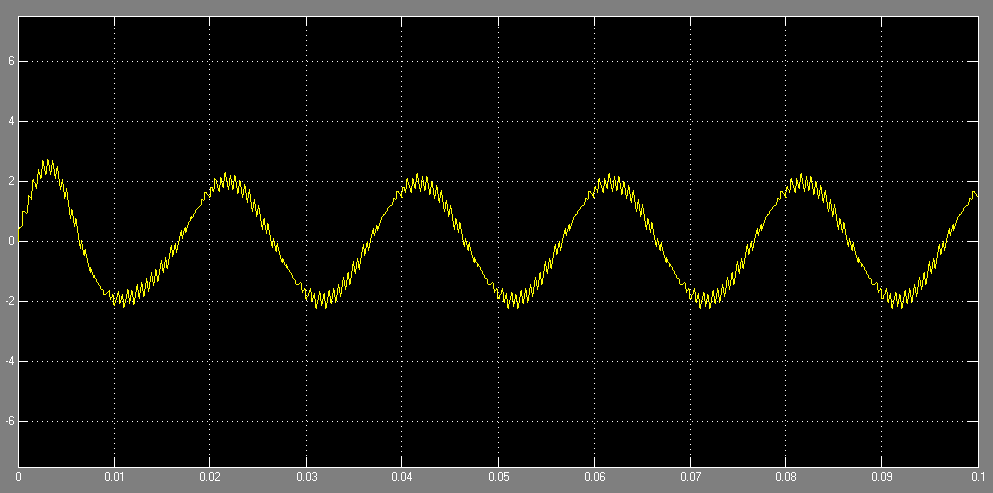Click the amplitude axis label 6
The width and height of the screenshot is (993, 493).
[x=11, y=61]
